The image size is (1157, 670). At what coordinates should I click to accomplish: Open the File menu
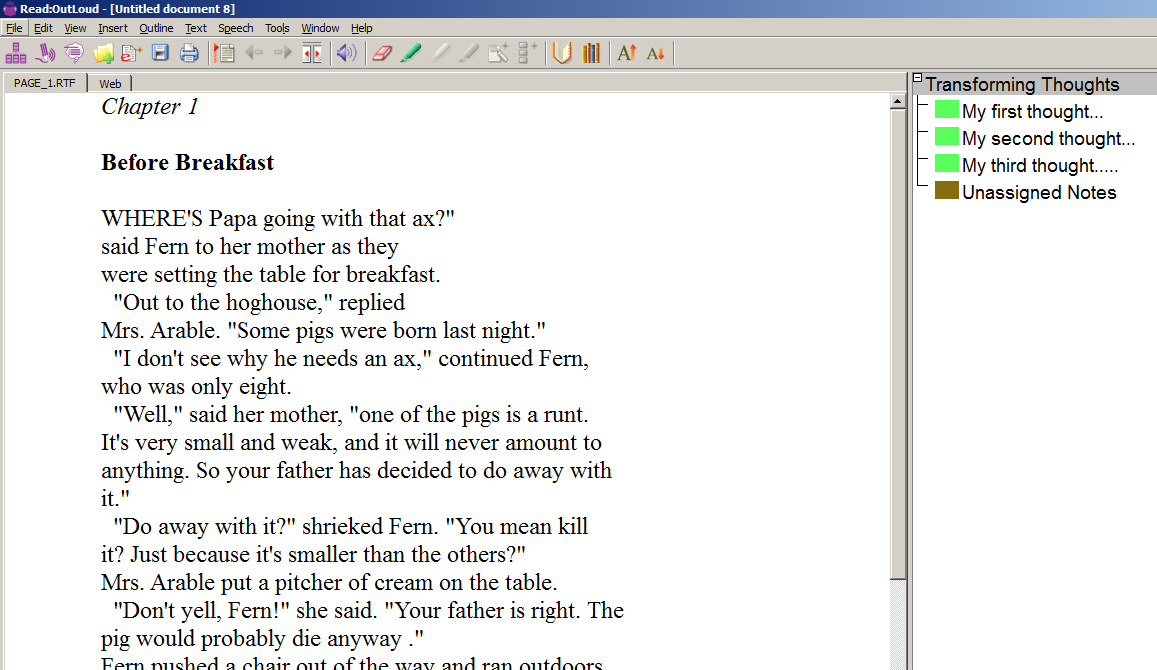(14, 28)
